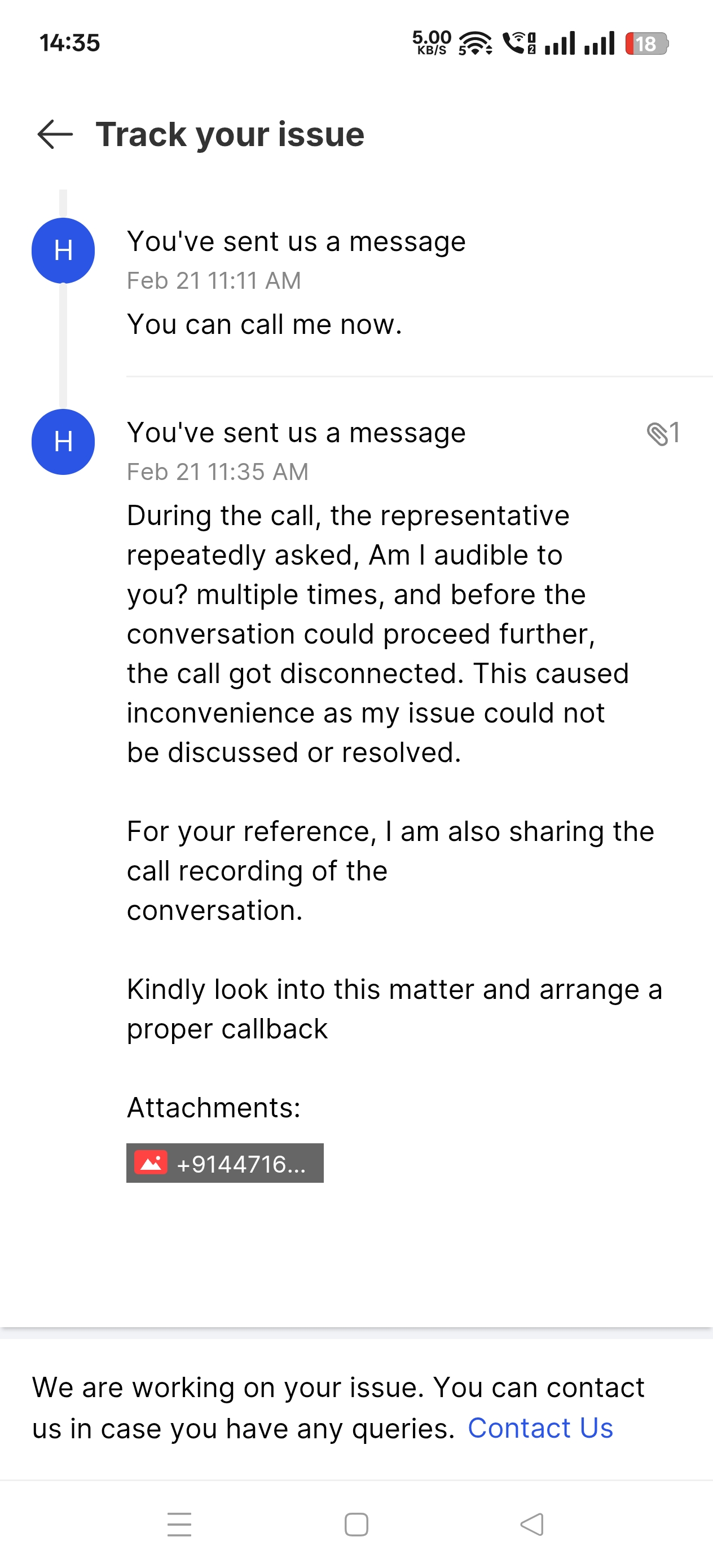Select the "You can call me now." message
This screenshot has width=713, height=1568.
264,324
